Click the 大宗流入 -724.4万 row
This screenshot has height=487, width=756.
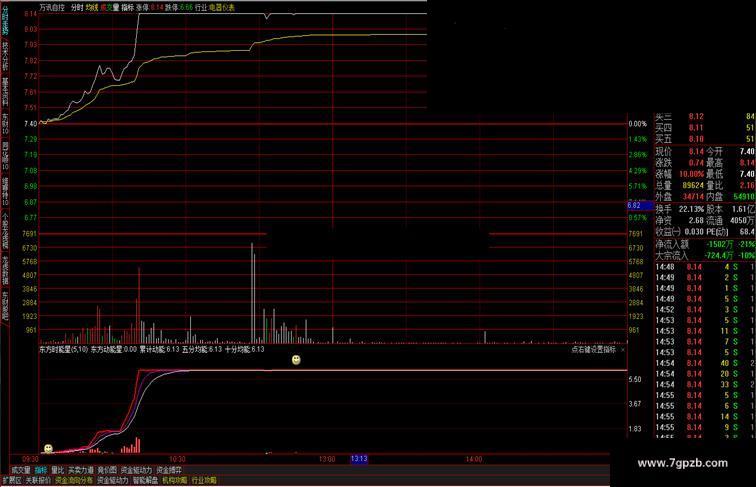705,256
